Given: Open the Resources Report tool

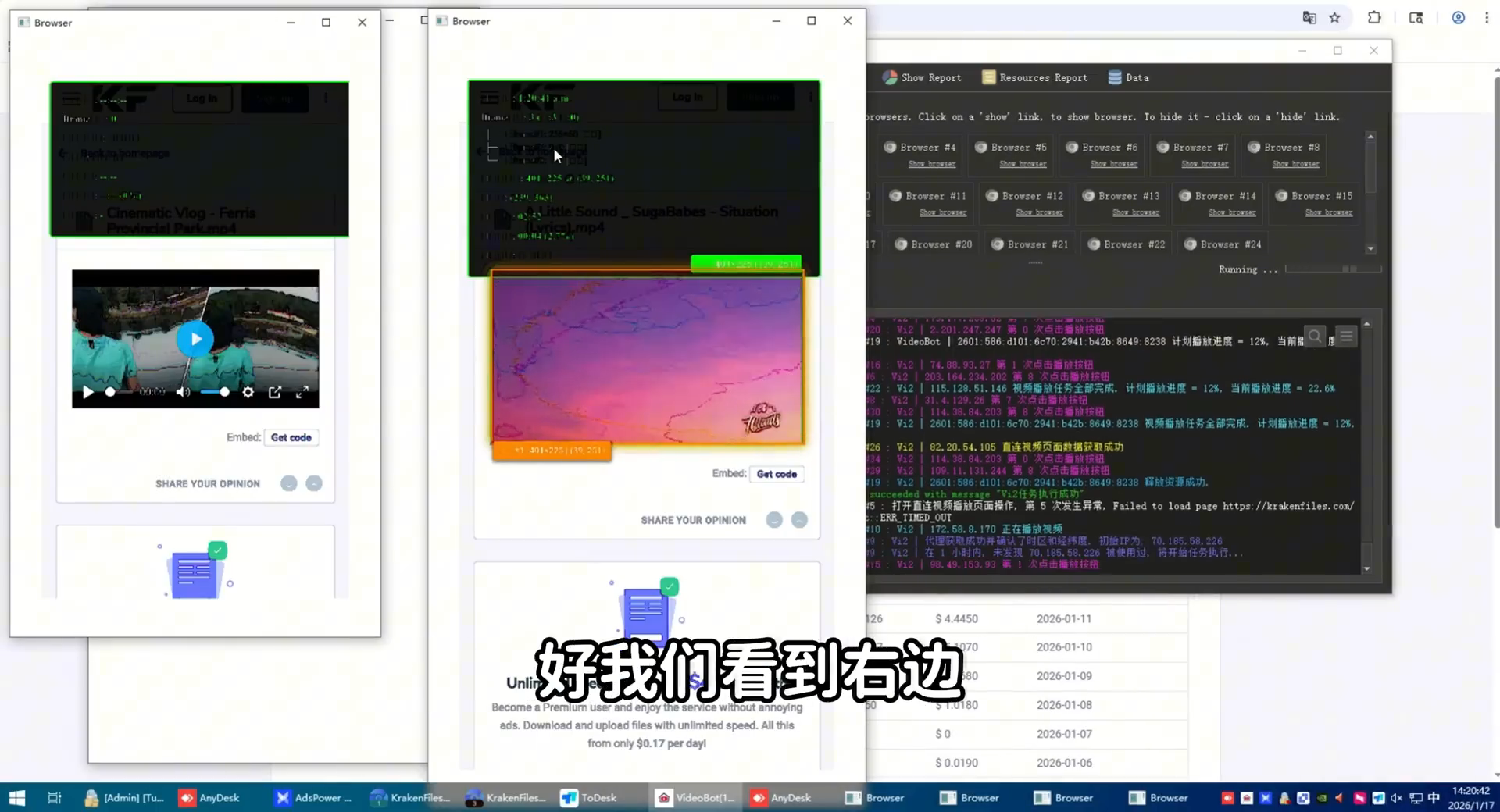Looking at the screenshot, I should click(1034, 77).
